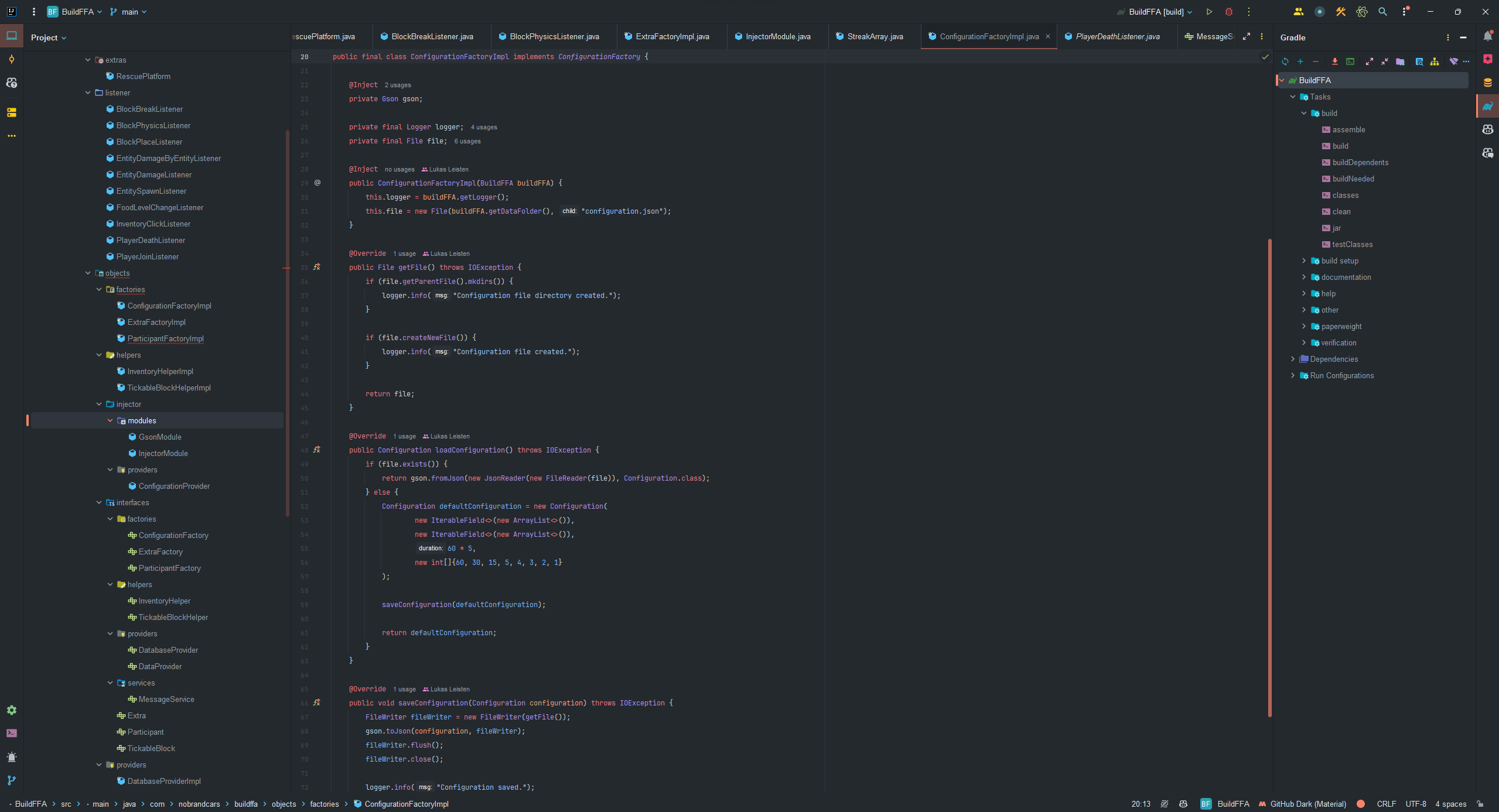This screenshot has height=812, width=1499.
Task: Click the Gradle sync/reload projects icon
Action: (x=1285, y=61)
